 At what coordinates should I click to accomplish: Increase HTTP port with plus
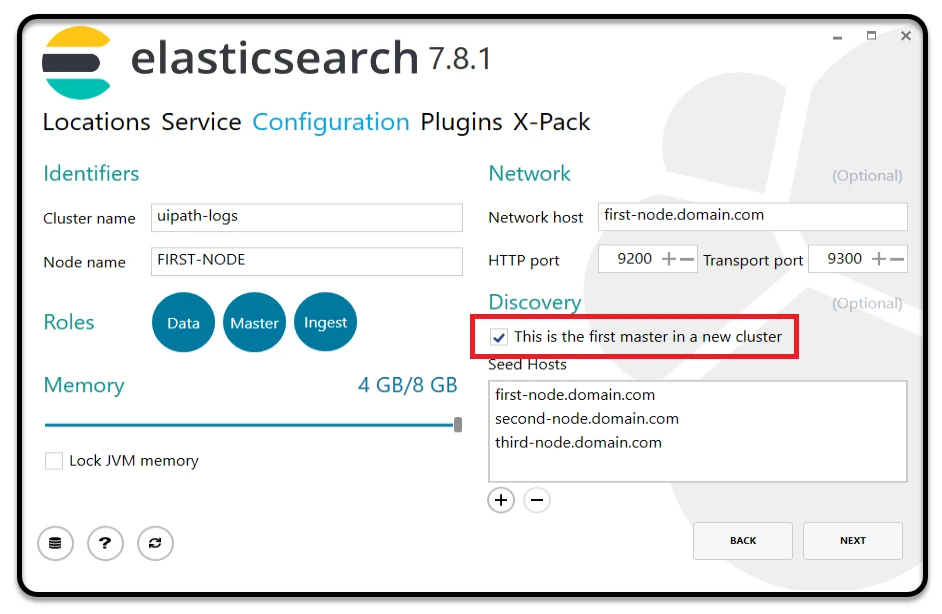click(669, 259)
